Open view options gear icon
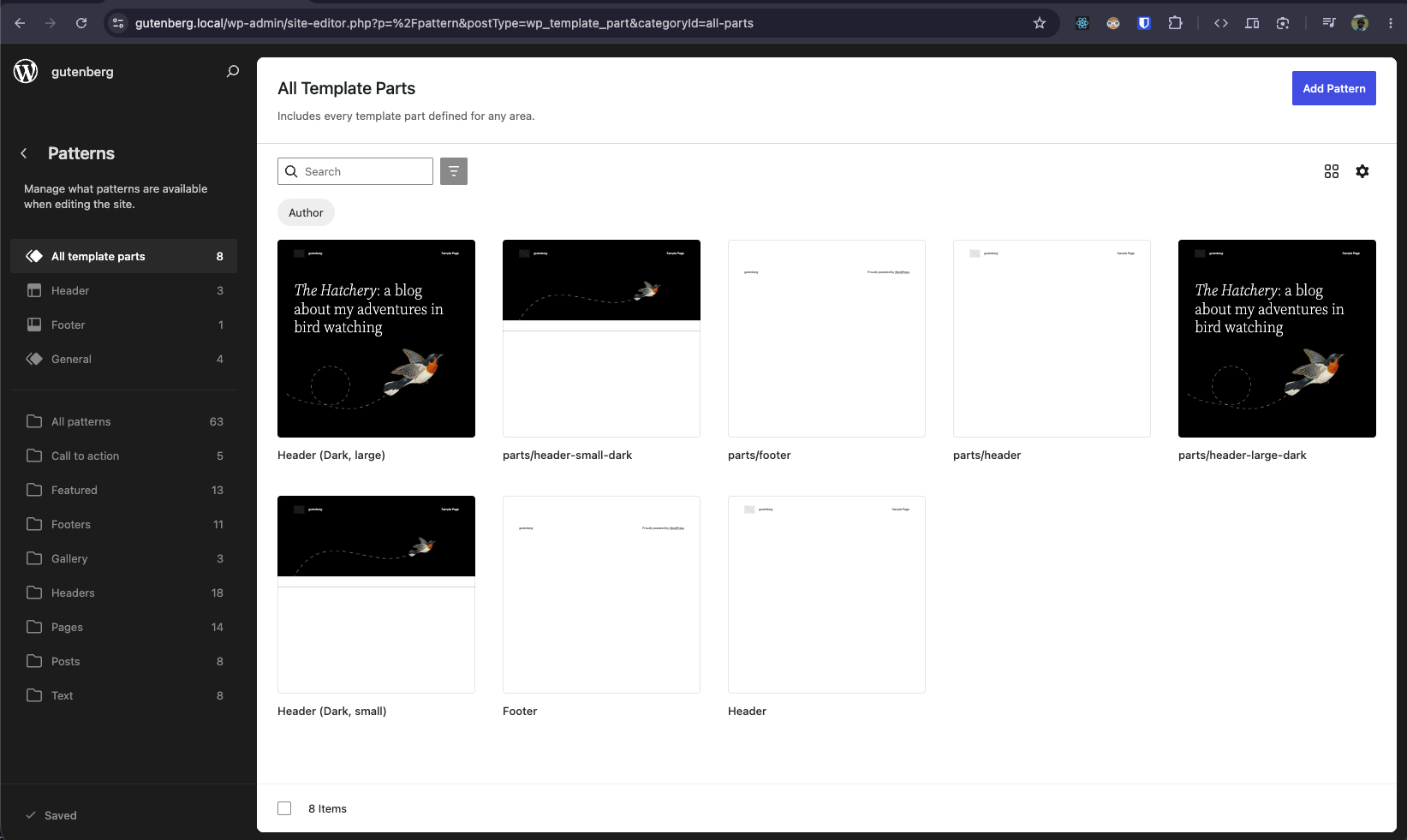The height and width of the screenshot is (840, 1407). tap(1362, 171)
